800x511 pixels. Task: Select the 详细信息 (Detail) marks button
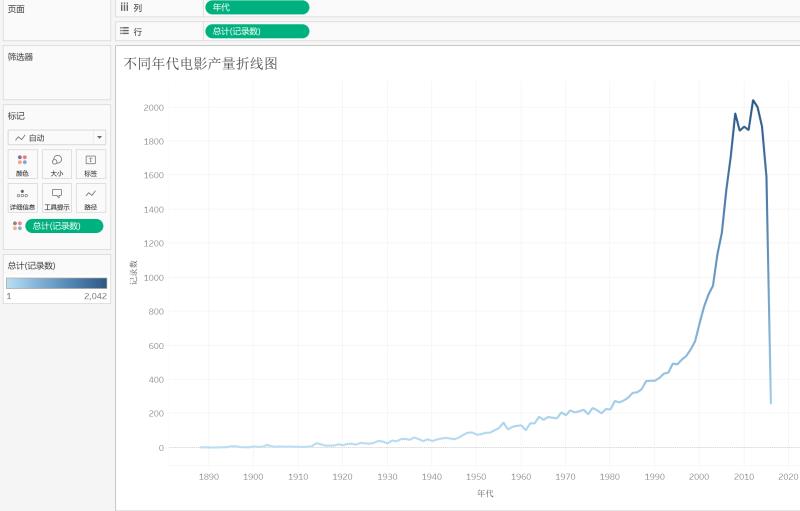pos(22,198)
